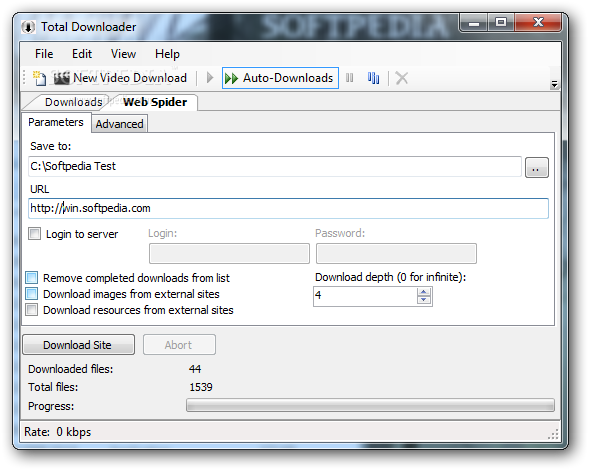
Task: Click the Save to path field
Action: [275, 166]
